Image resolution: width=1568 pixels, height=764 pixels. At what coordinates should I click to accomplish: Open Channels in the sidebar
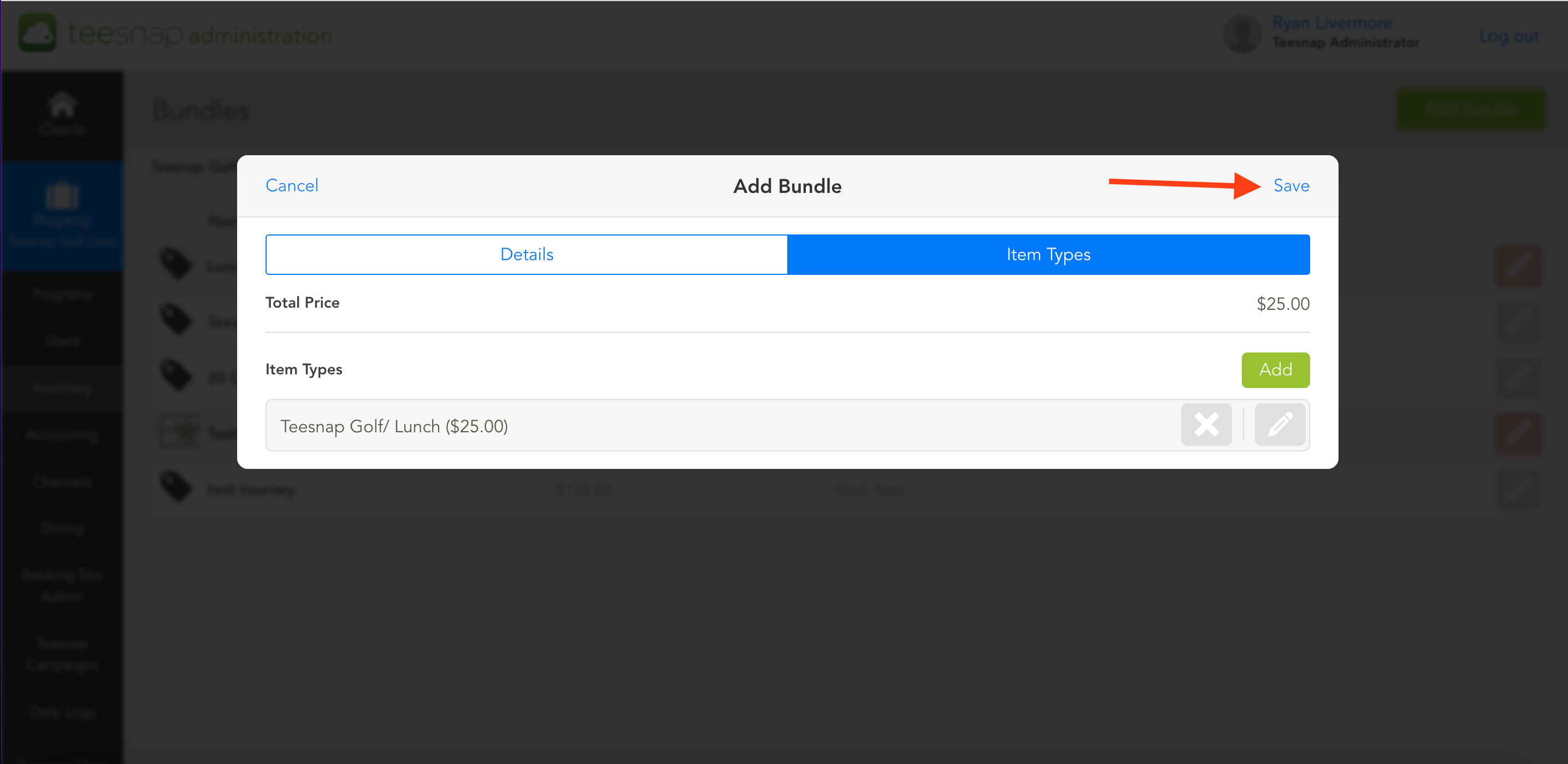pos(62,481)
